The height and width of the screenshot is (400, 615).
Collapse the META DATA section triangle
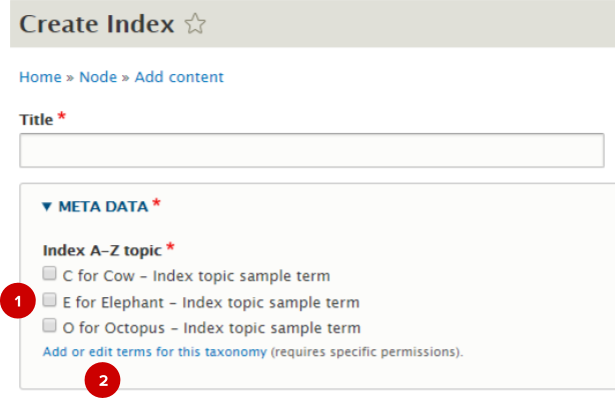click(x=47, y=207)
